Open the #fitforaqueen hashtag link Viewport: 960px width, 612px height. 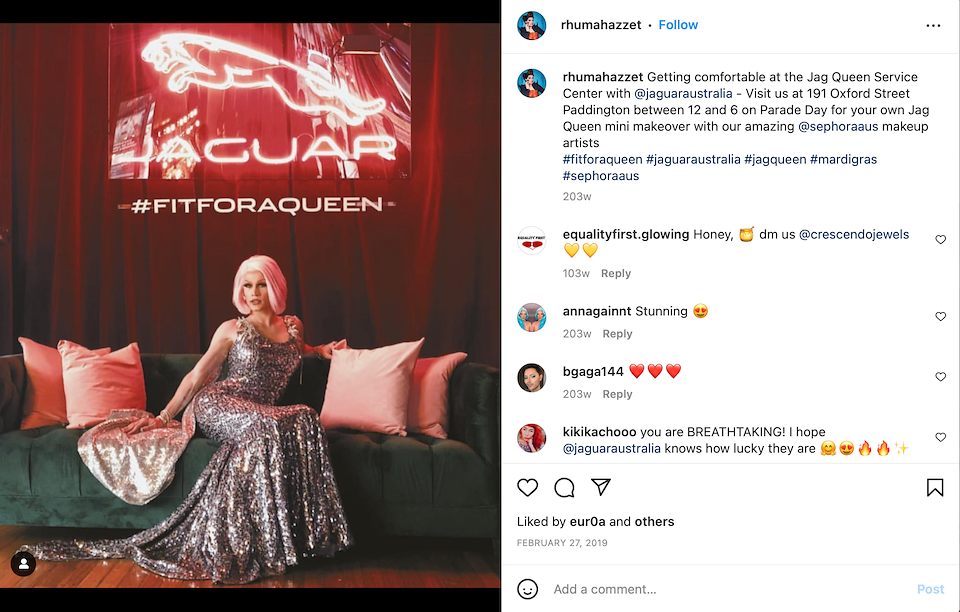[602, 159]
